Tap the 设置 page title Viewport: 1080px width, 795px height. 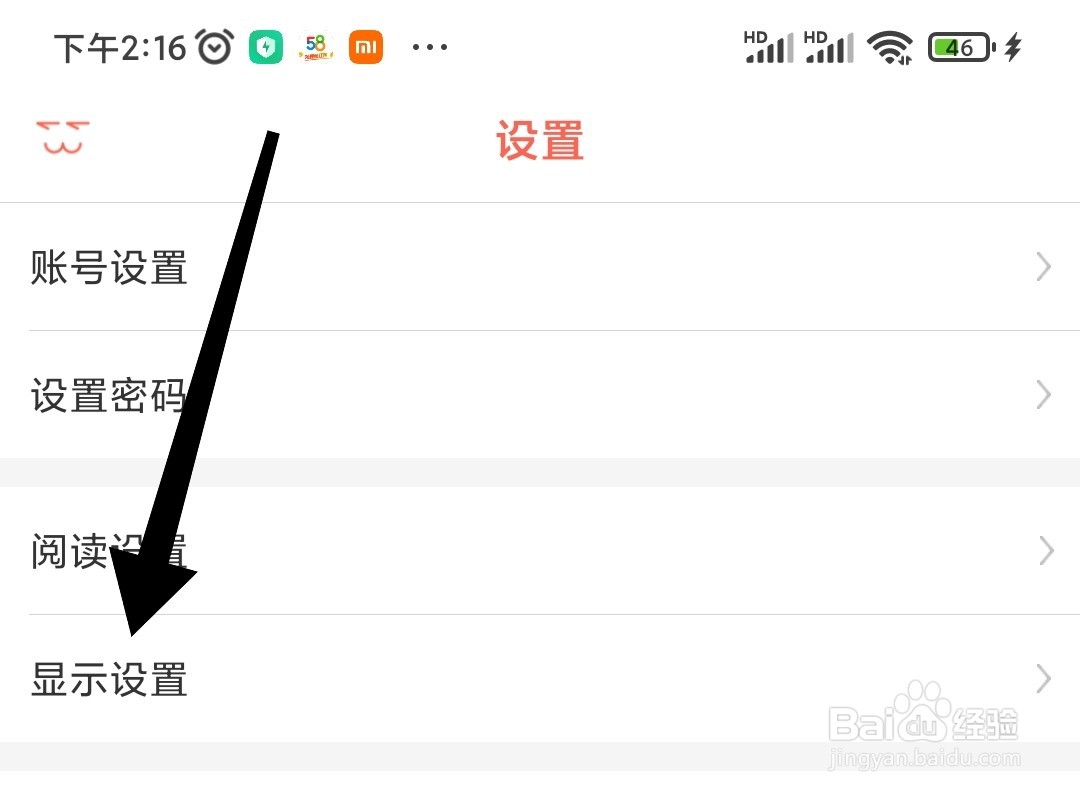point(540,140)
